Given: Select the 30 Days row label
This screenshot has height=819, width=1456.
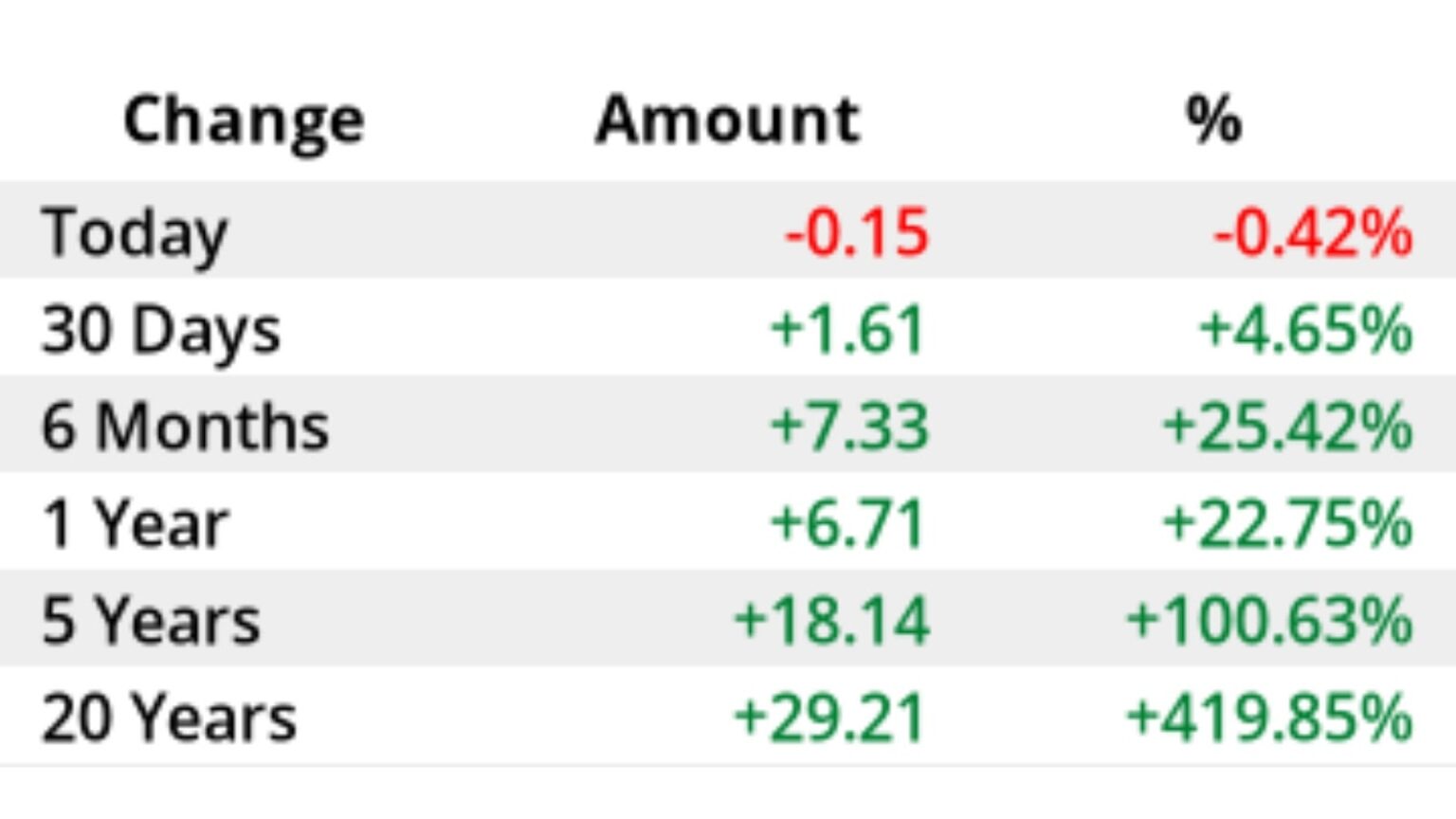Looking at the screenshot, I should pyautogui.click(x=161, y=330).
